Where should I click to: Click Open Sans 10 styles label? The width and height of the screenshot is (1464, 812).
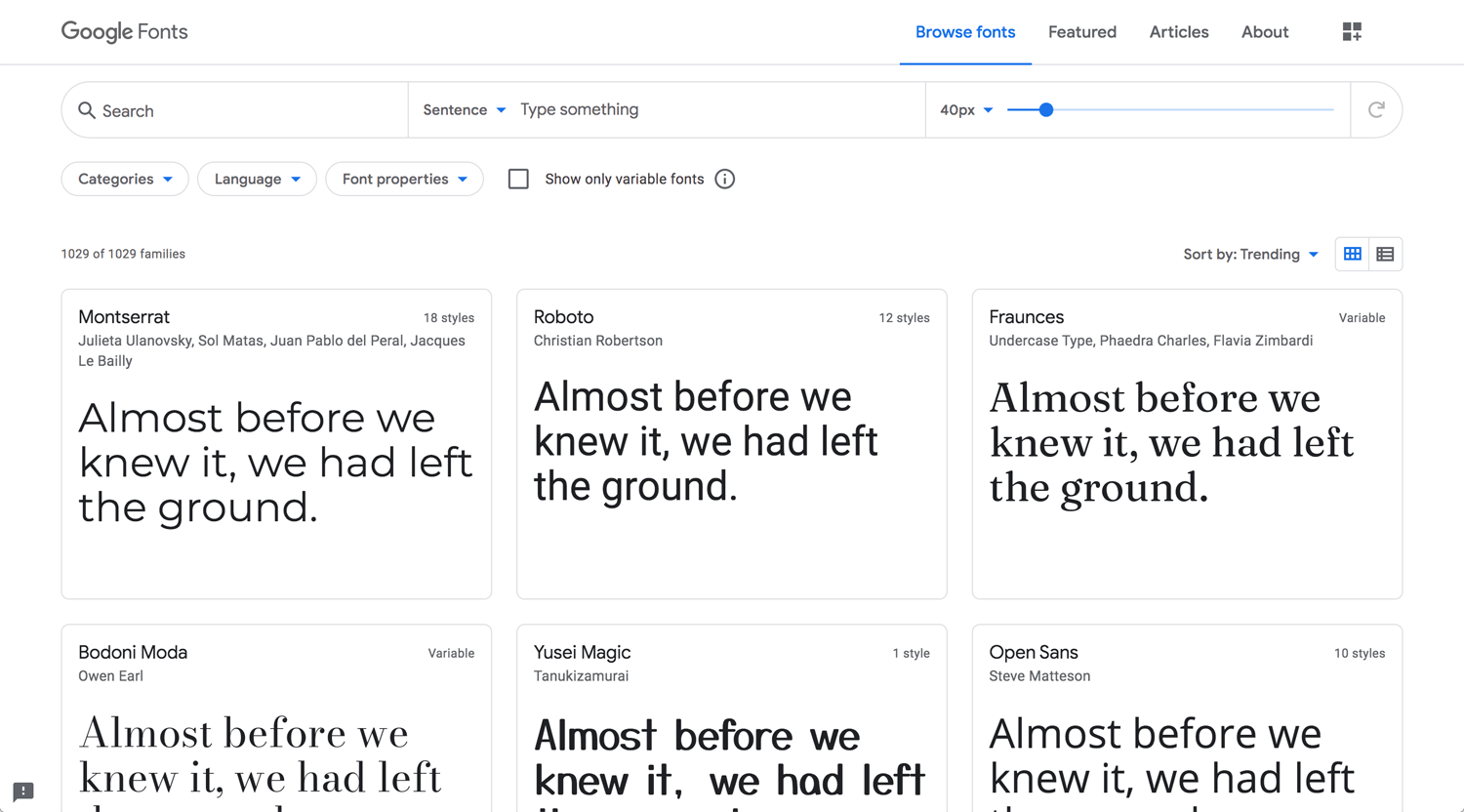[1360, 654]
